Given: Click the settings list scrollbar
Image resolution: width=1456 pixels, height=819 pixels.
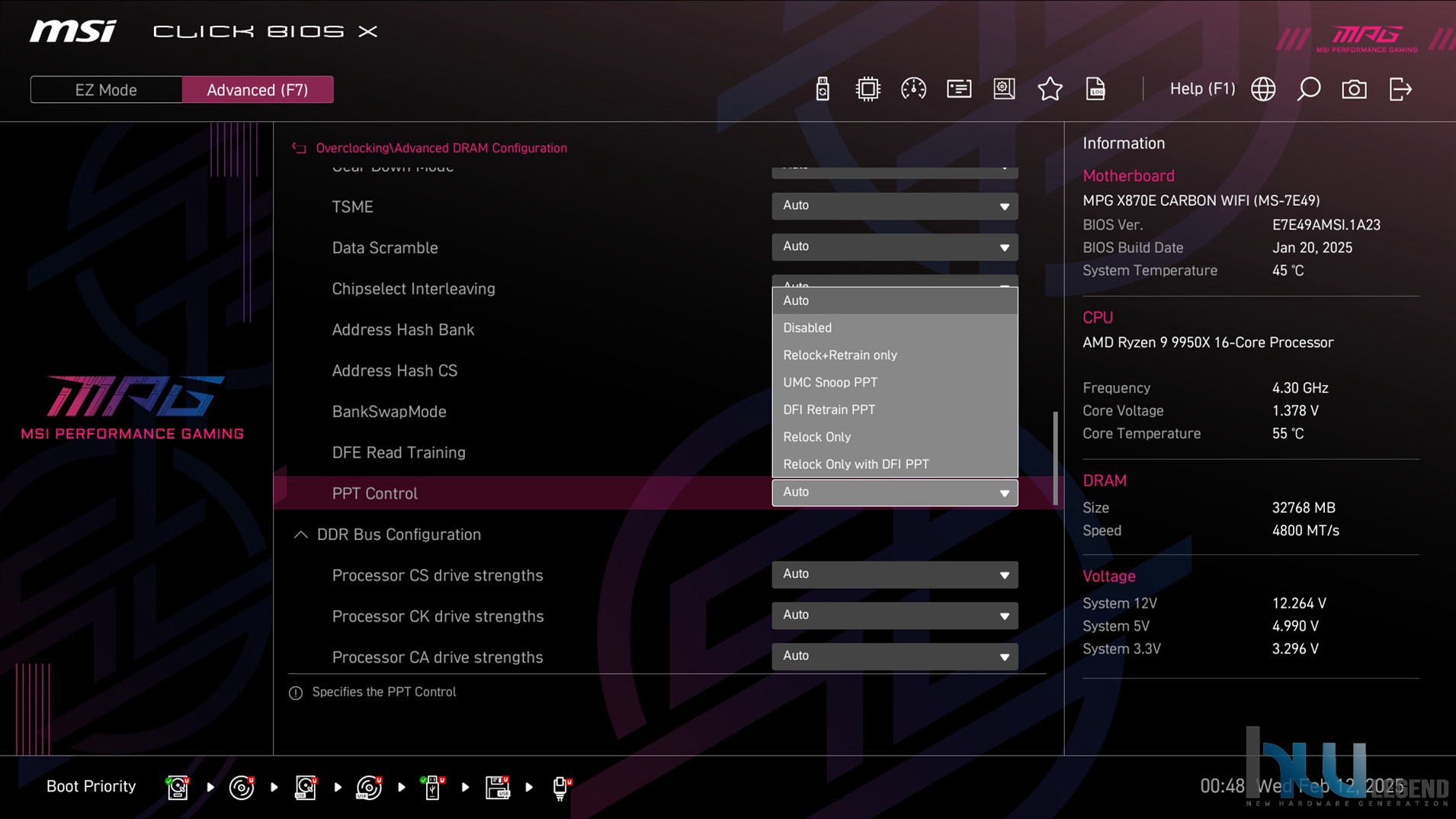Looking at the screenshot, I should (x=1055, y=458).
